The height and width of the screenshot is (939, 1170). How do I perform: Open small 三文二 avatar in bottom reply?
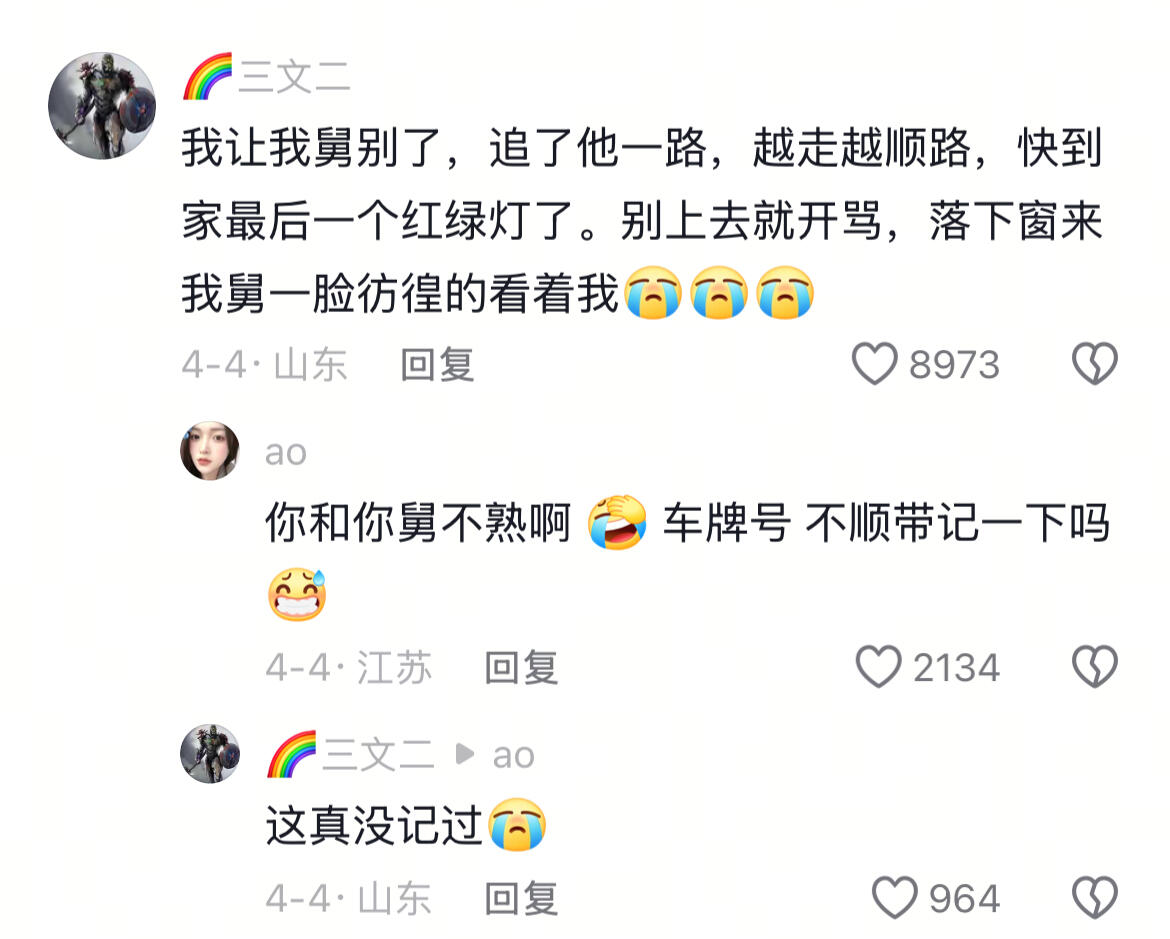click(210, 754)
